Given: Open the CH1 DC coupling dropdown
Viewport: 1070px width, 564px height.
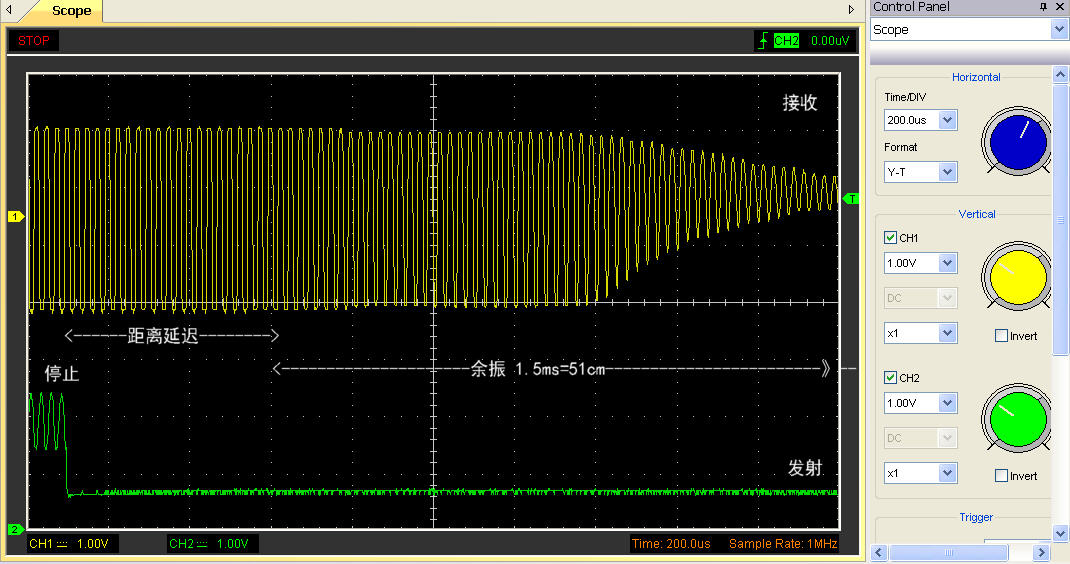Looking at the screenshot, I should click(947, 298).
